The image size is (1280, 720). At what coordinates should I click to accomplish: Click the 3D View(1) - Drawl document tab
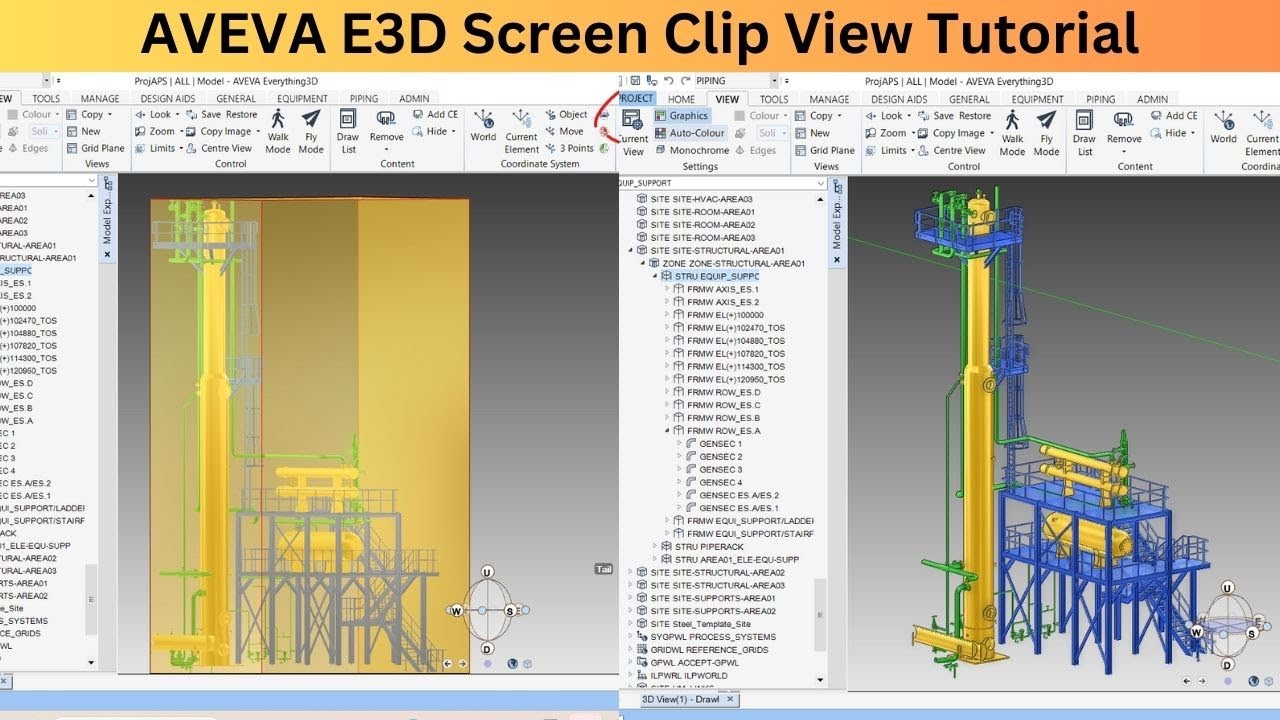point(688,699)
